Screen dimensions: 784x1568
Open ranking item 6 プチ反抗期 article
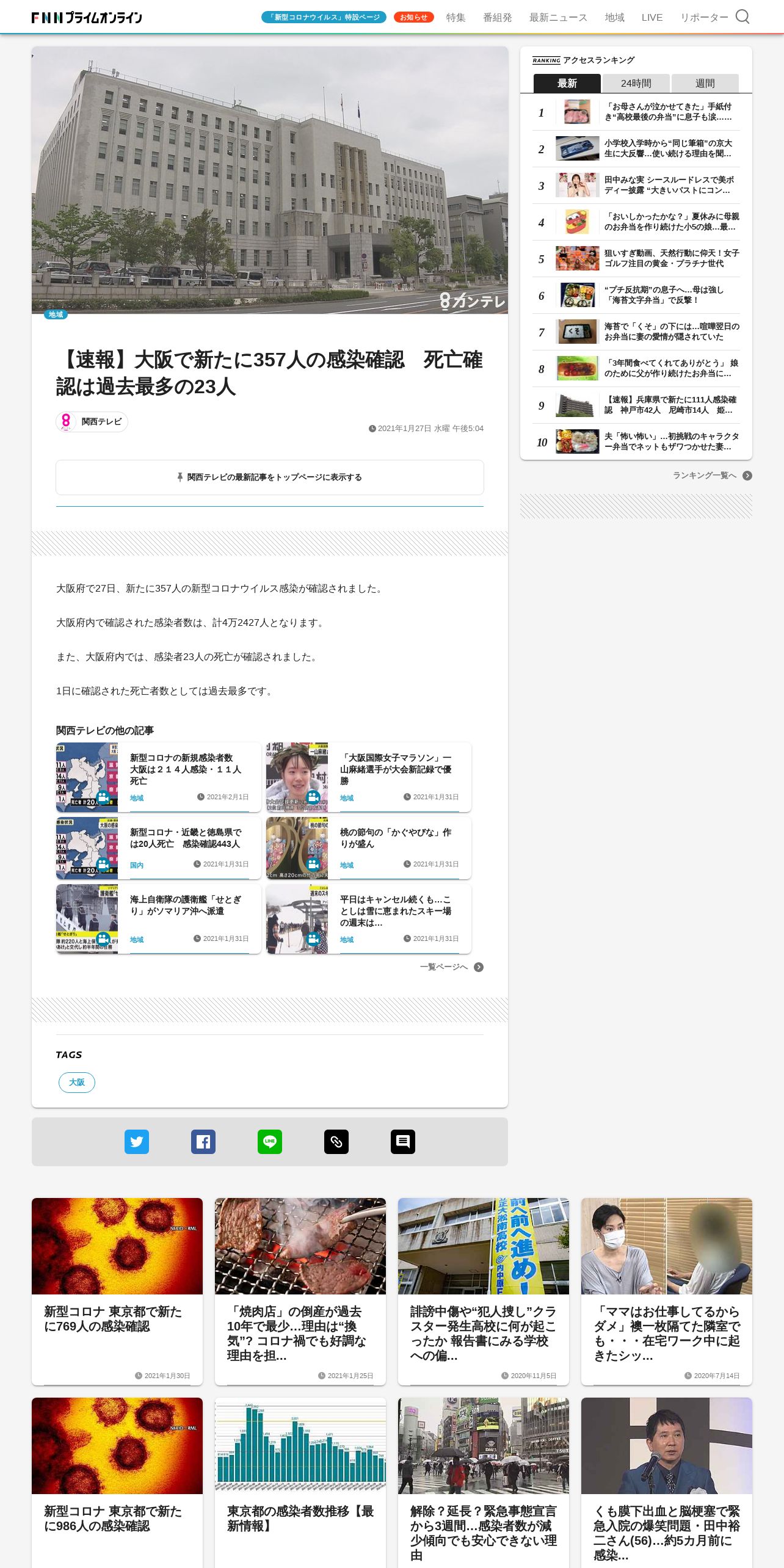636,295
